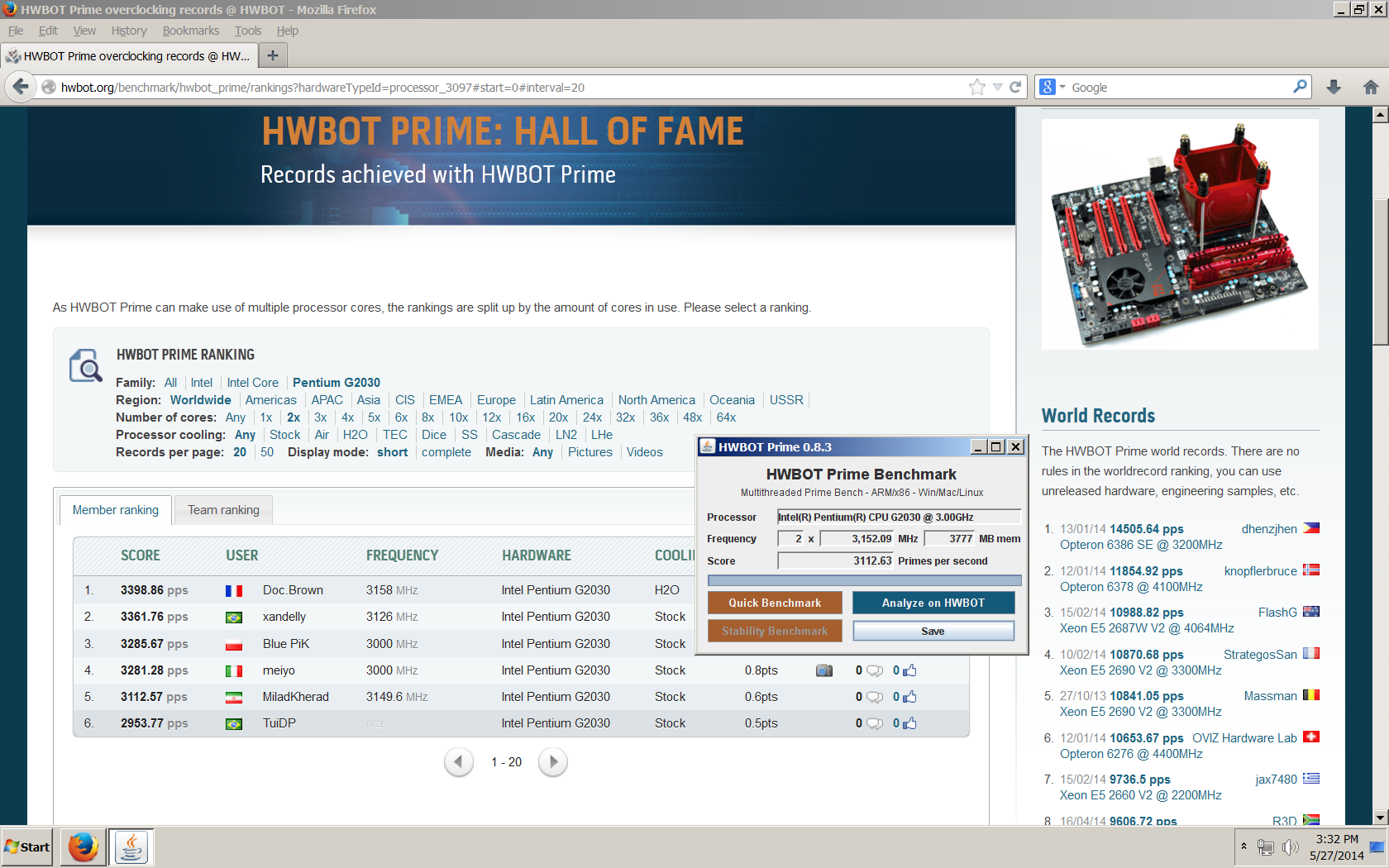Open a new tab with the plus button
The height and width of the screenshot is (868, 1389).
273,55
